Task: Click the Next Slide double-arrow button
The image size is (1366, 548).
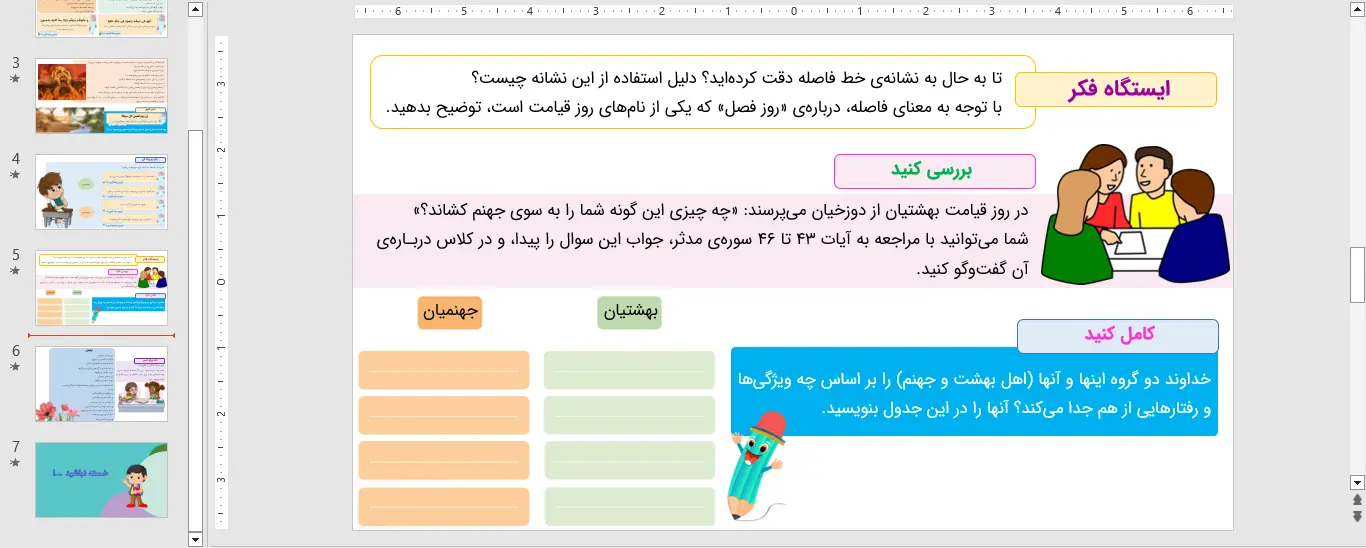Action: (x=1357, y=516)
